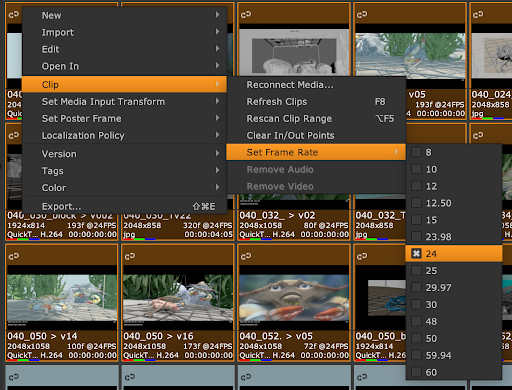The height and width of the screenshot is (390, 512).
Task: Select the crab face 040_052 thumbnail
Action: pos(294,298)
